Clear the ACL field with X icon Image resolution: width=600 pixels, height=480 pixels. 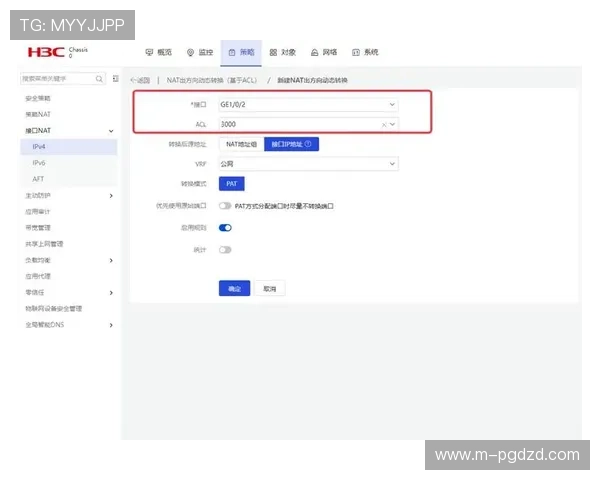point(384,125)
